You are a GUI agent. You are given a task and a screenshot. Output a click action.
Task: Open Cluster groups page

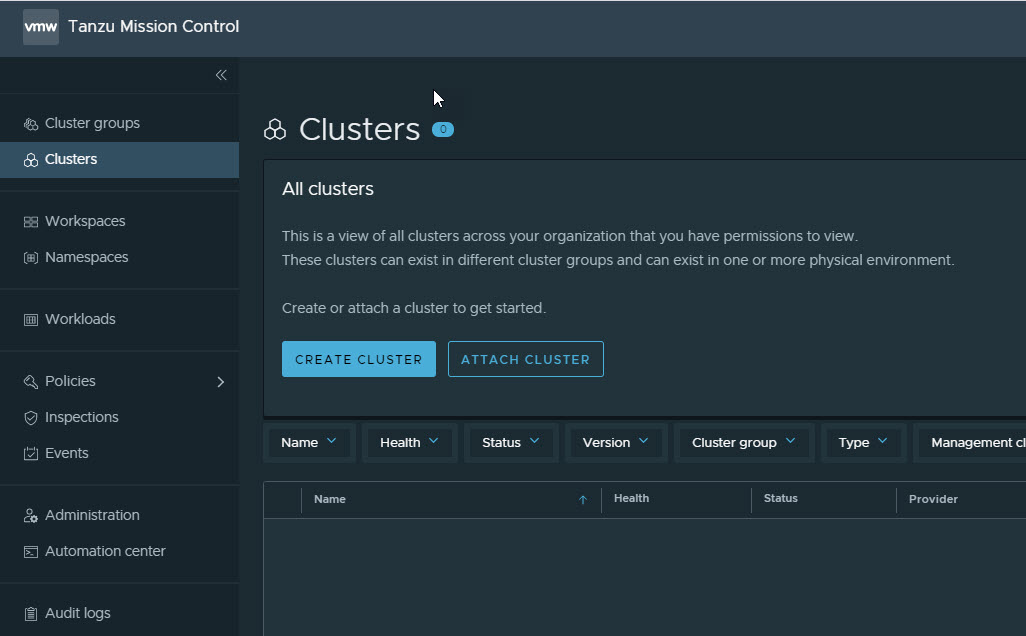pyautogui.click(x=119, y=124)
